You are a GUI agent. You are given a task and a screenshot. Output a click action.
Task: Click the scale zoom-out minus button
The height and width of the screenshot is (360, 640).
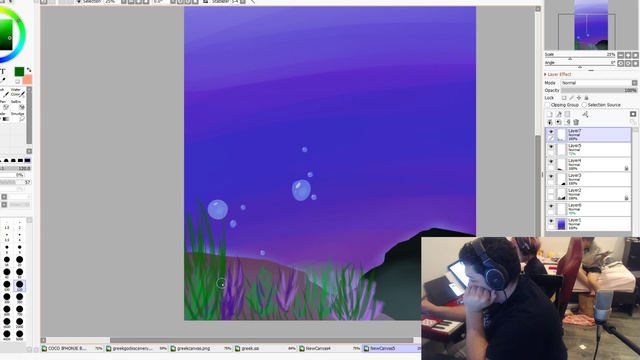coord(621,55)
